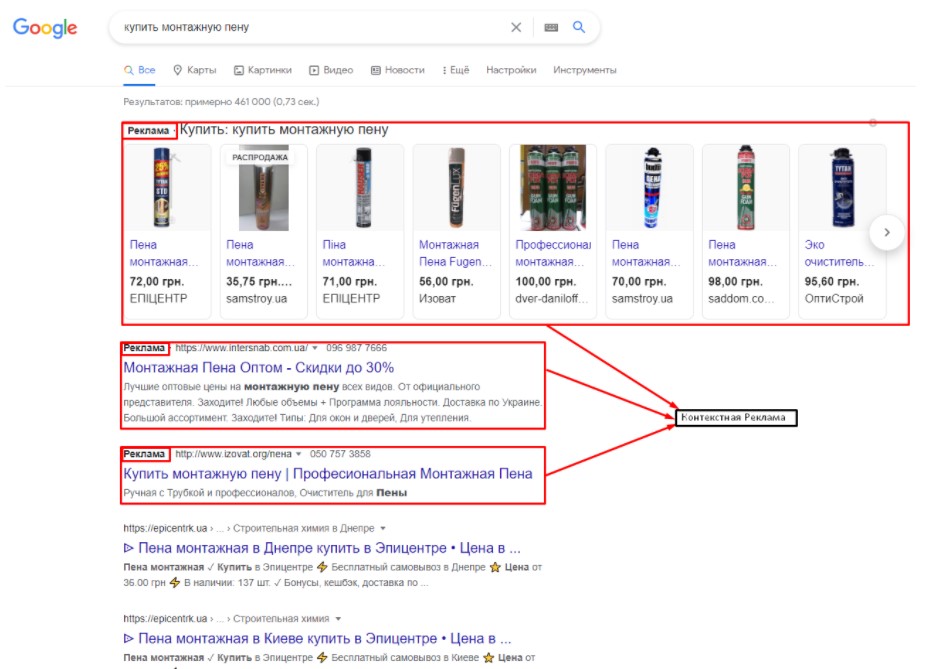
Task: Expand Строительная химия в Днепре dropdown arrow
Action: [383, 528]
